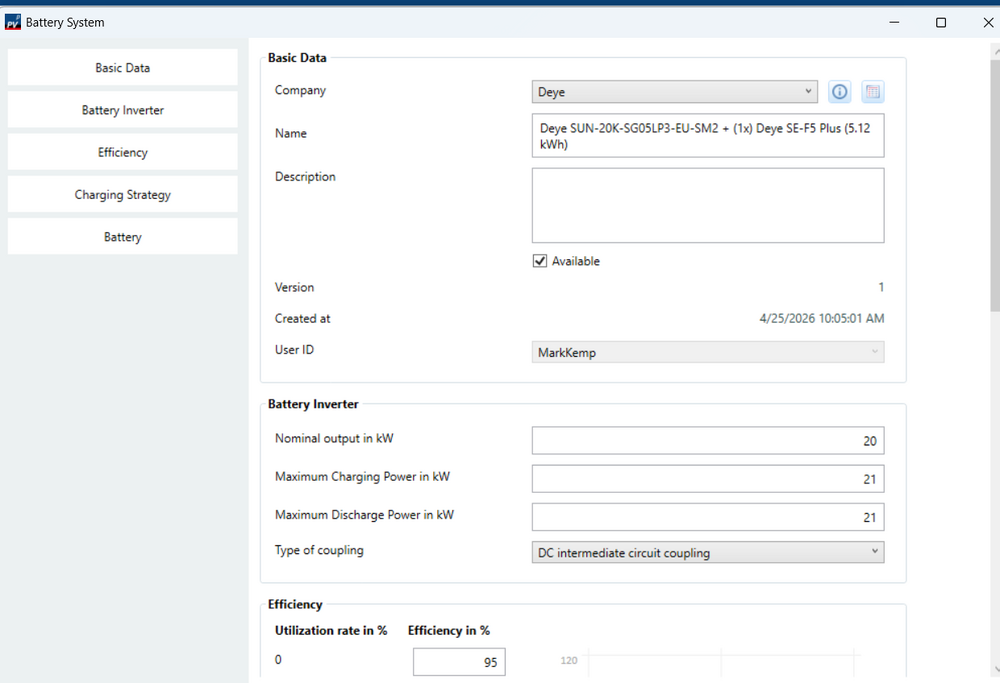Jump to the Efficiency section
This screenshot has width=1000, height=683.
[123, 153]
